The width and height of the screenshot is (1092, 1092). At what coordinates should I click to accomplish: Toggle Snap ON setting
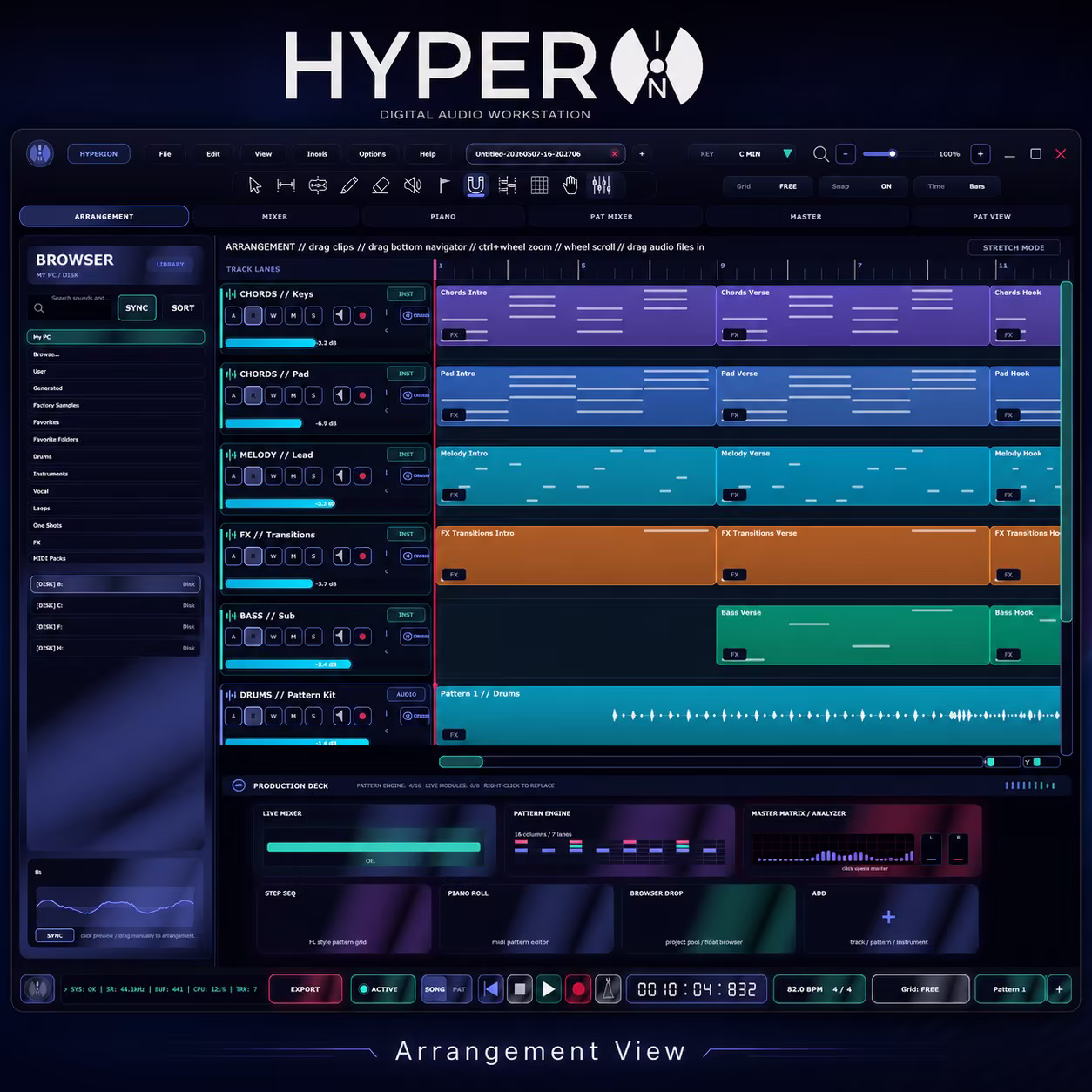click(862, 186)
